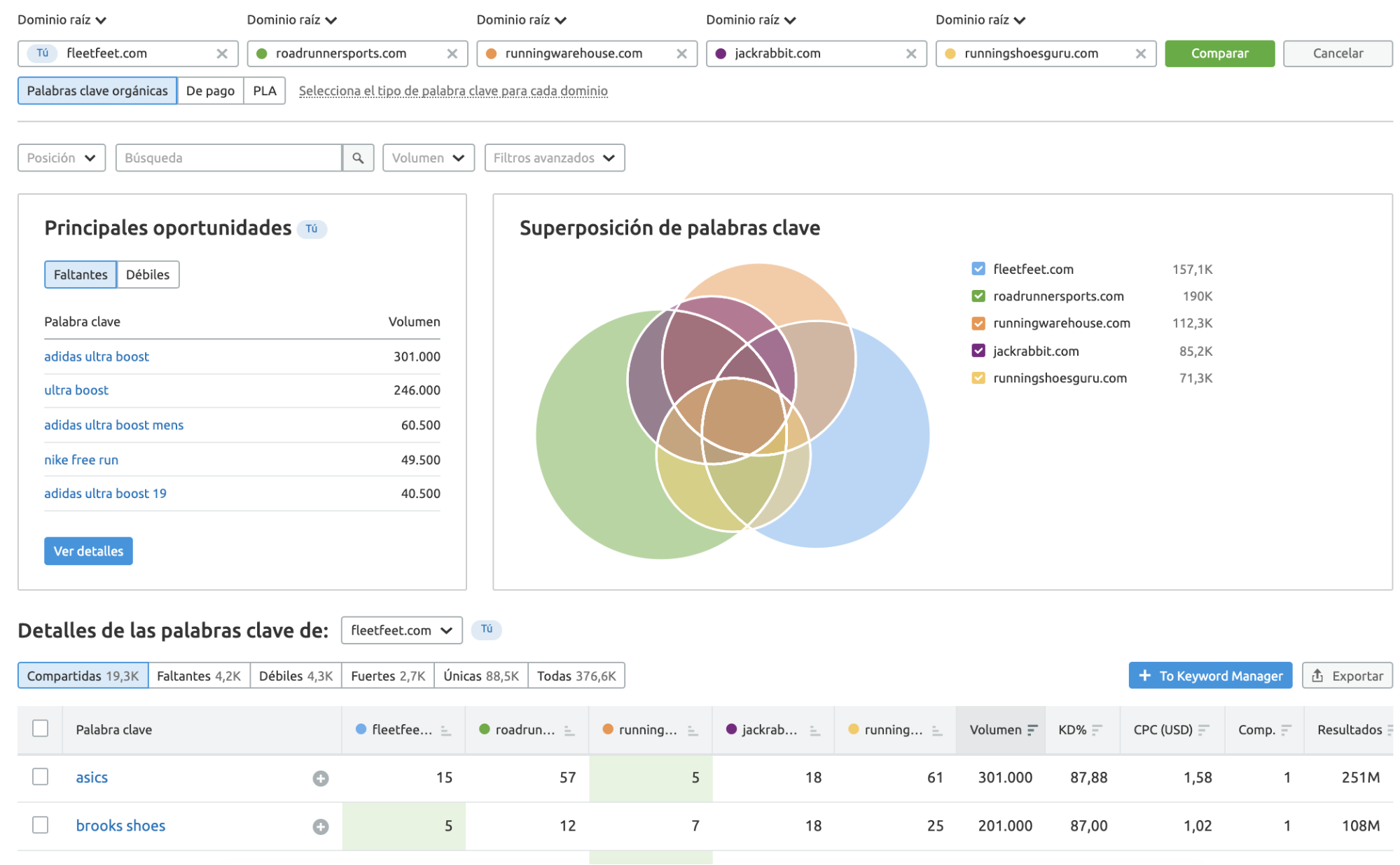Select Palabras clave orgánicas tab

[x=97, y=91]
